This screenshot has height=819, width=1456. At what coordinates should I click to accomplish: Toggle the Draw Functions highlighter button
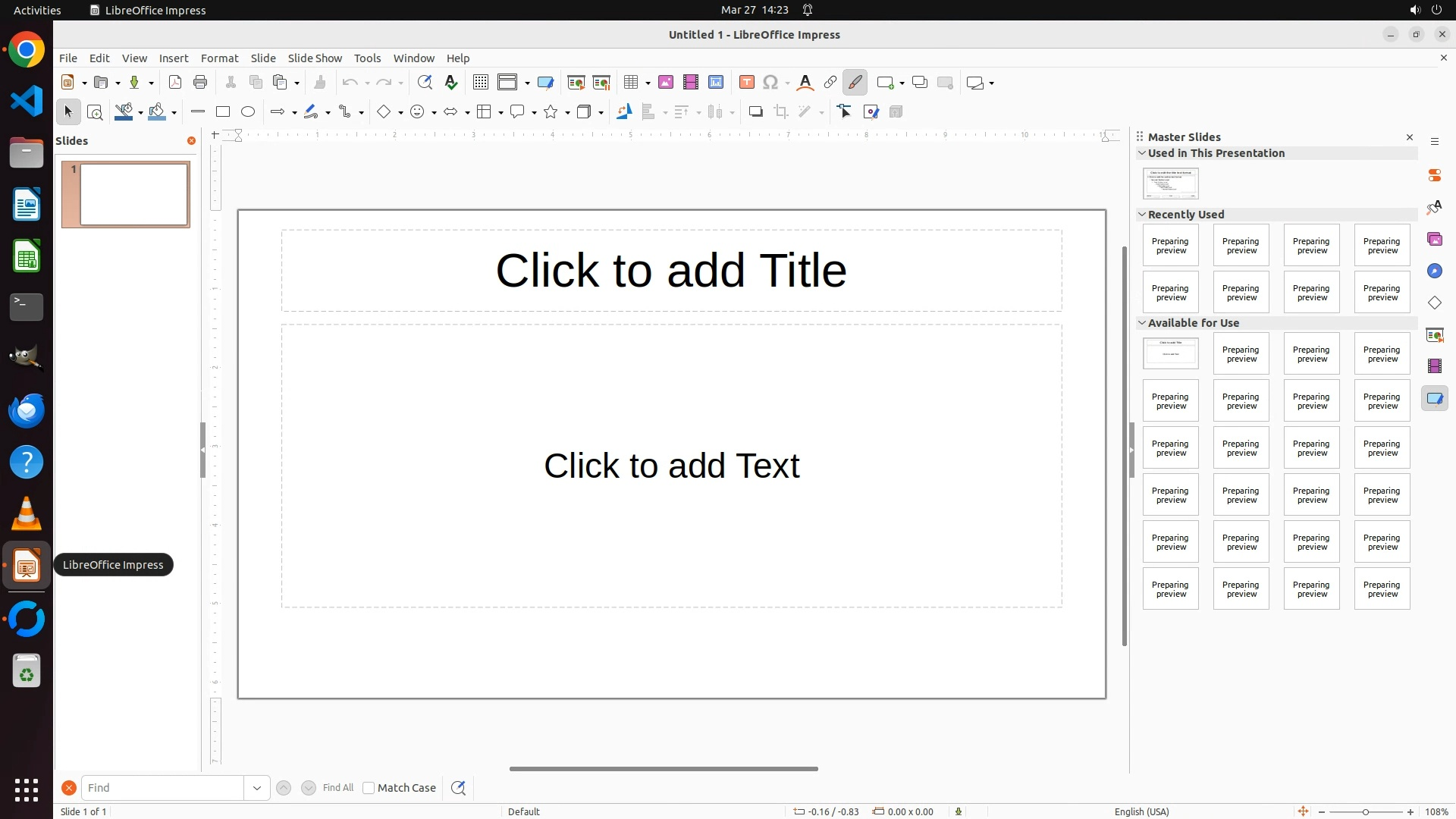(x=855, y=83)
